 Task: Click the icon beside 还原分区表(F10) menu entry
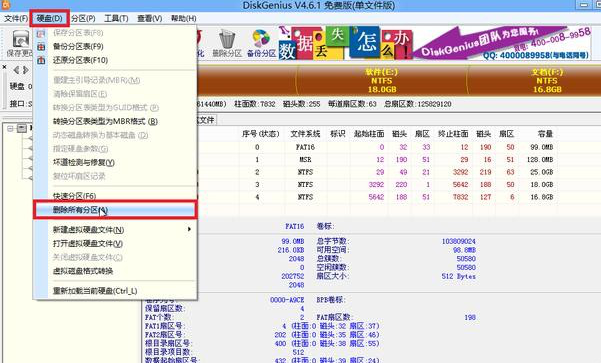41,60
